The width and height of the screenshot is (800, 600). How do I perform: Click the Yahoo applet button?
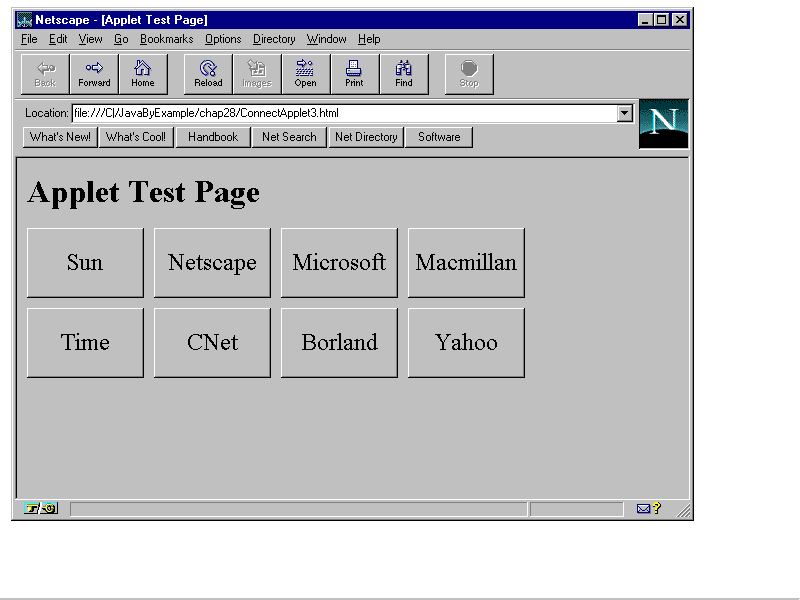pyautogui.click(x=466, y=343)
